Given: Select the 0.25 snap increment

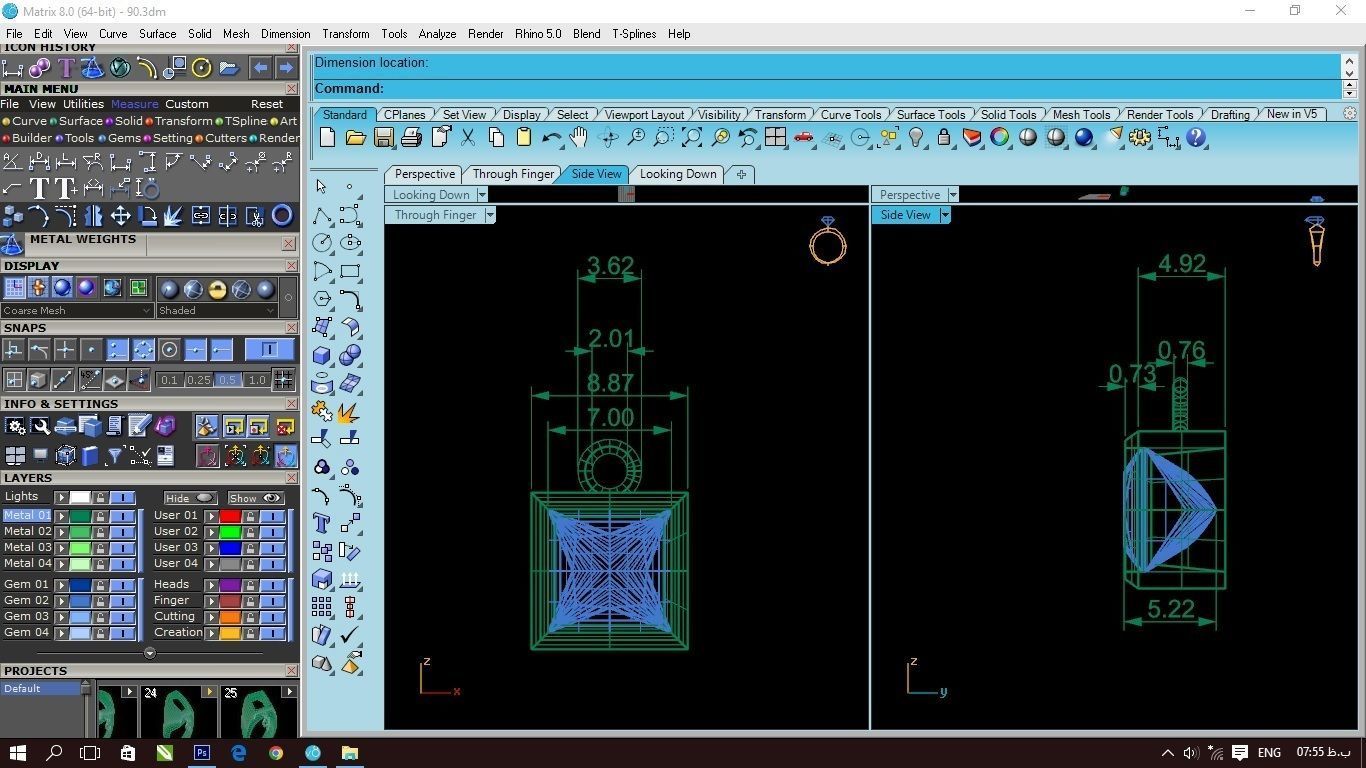Looking at the screenshot, I should [199, 380].
